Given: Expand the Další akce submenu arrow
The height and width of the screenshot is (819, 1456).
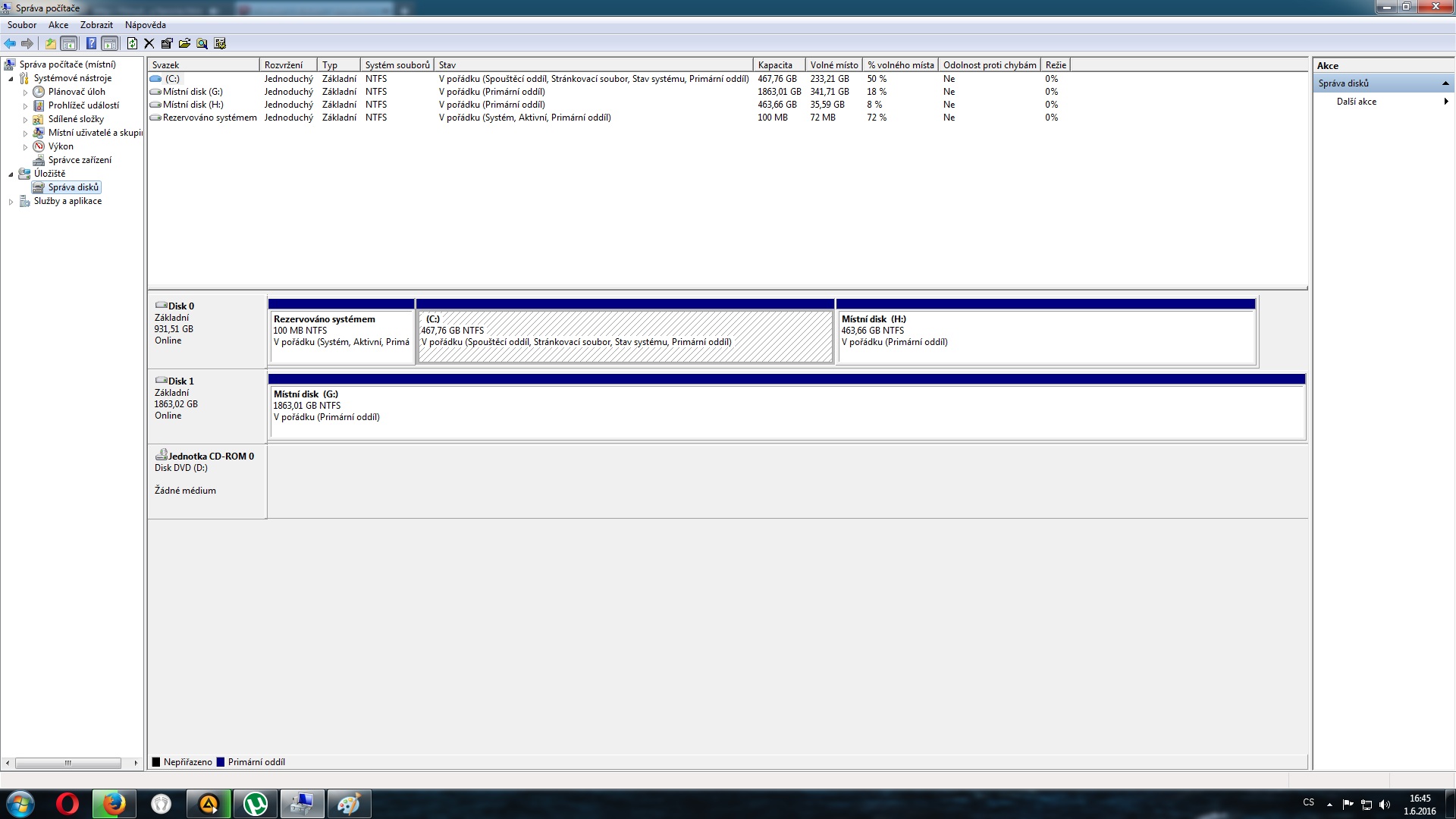Looking at the screenshot, I should (x=1445, y=102).
